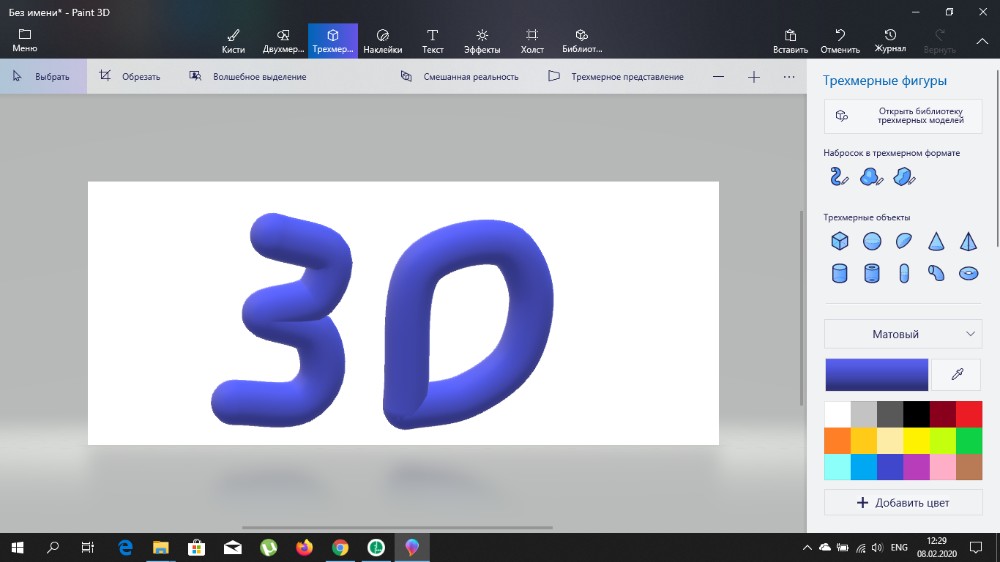Choose the bright red color swatch
The image size is (1000, 562).
click(x=969, y=414)
